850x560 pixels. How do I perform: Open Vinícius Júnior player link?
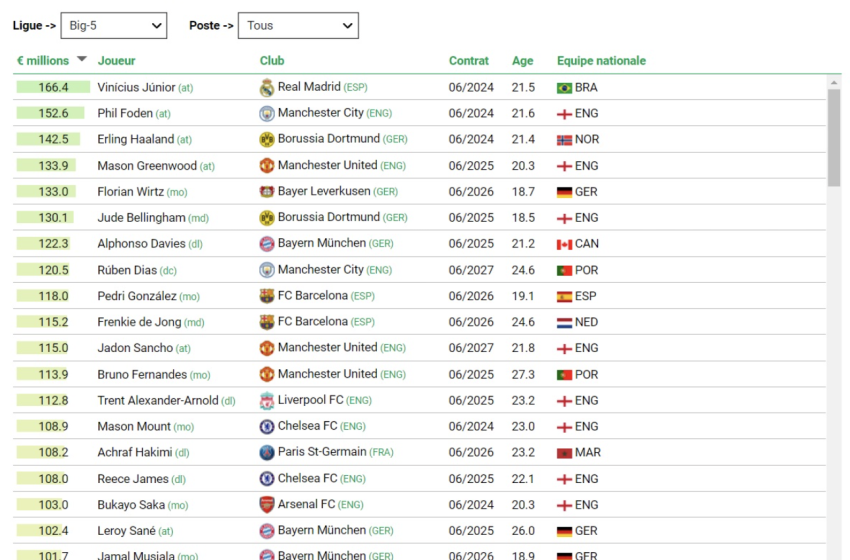(x=137, y=87)
